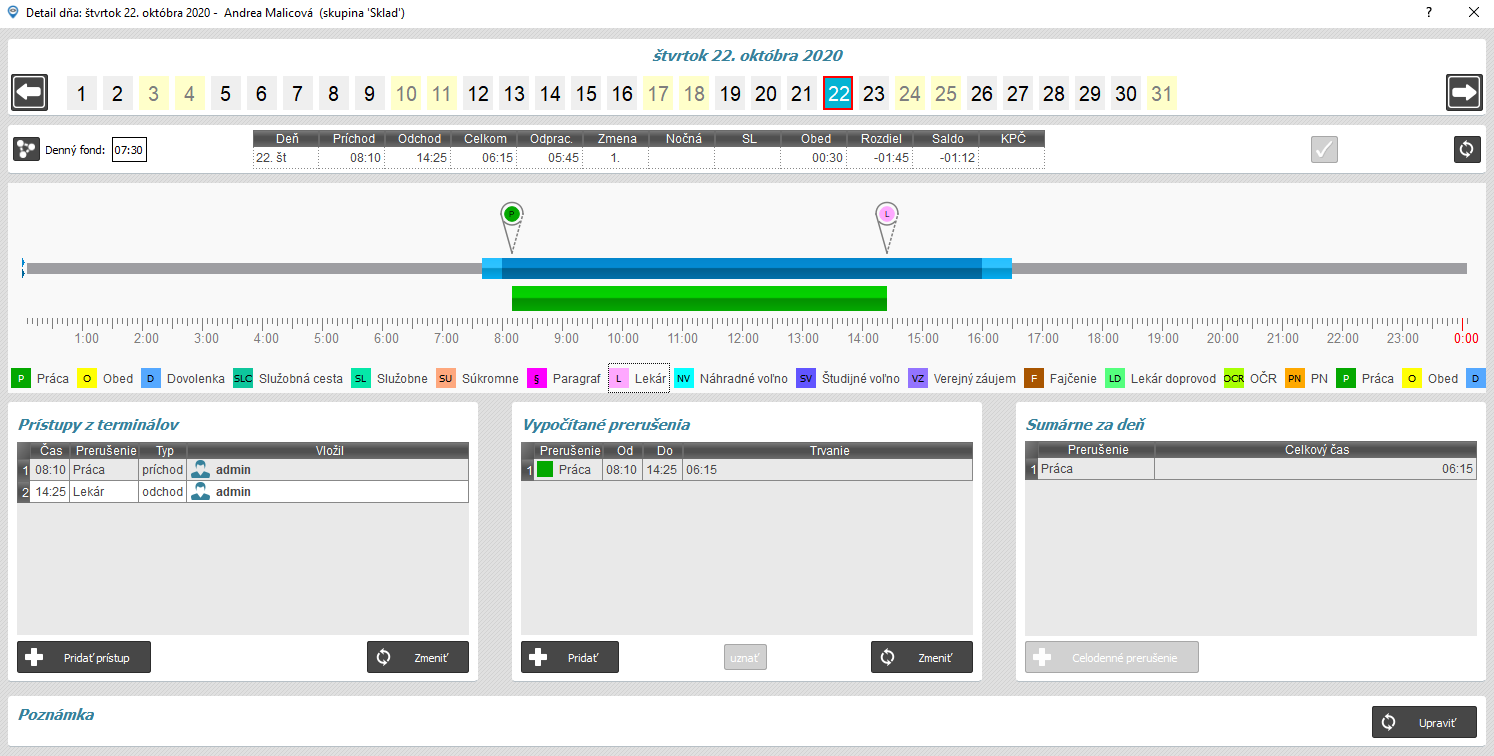
Task: Select Práca 08:10–14:25 calculated interruption row
Action: tap(747, 469)
